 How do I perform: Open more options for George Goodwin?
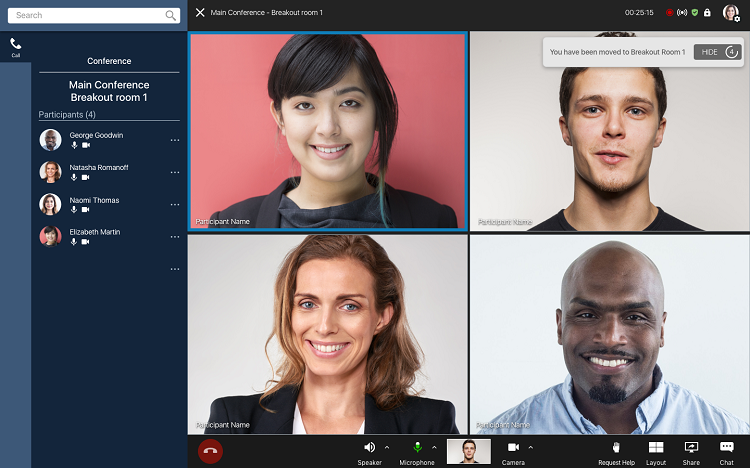click(175, 140)
